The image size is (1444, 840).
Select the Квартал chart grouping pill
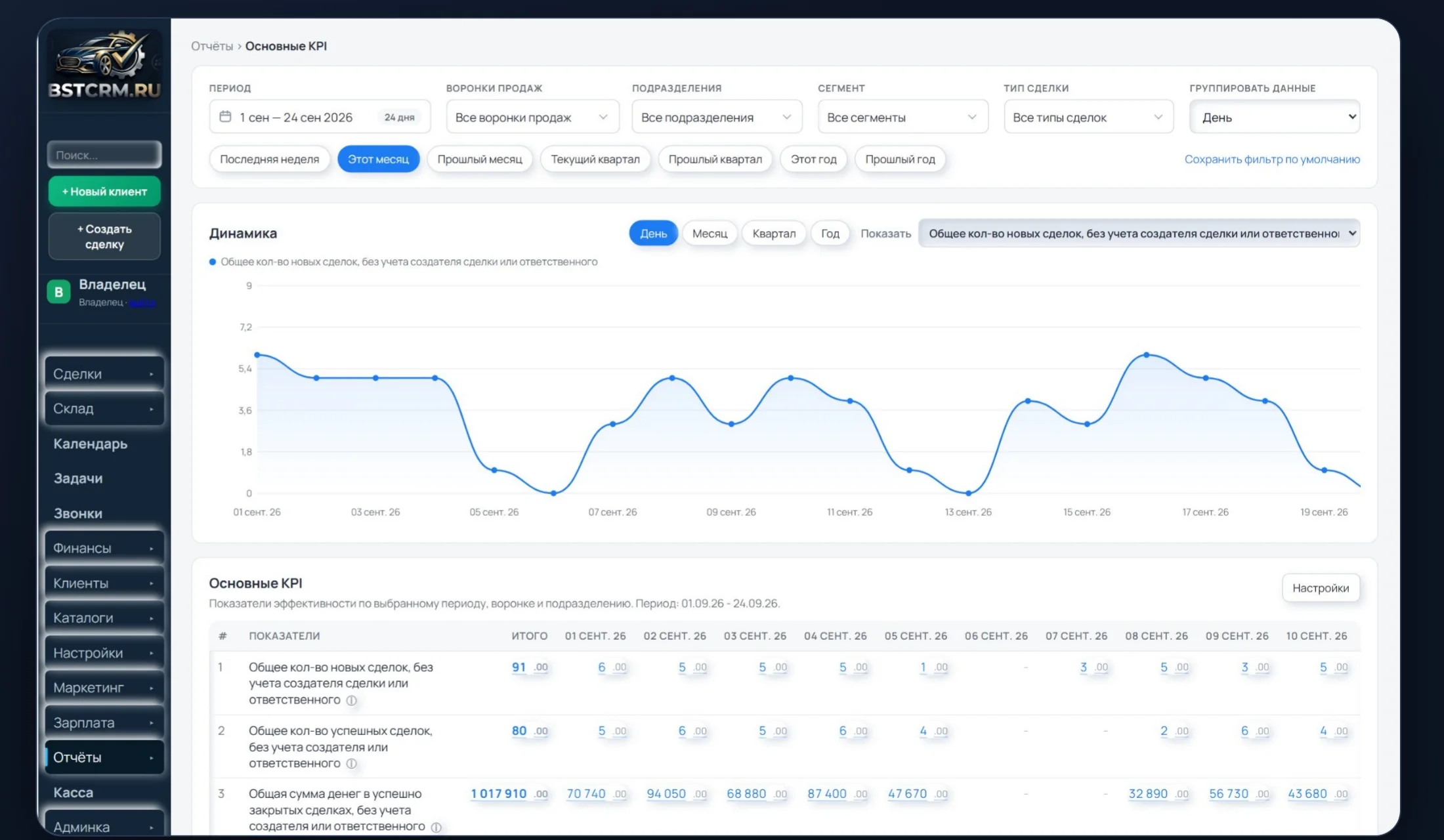click(x=774, y=234)
